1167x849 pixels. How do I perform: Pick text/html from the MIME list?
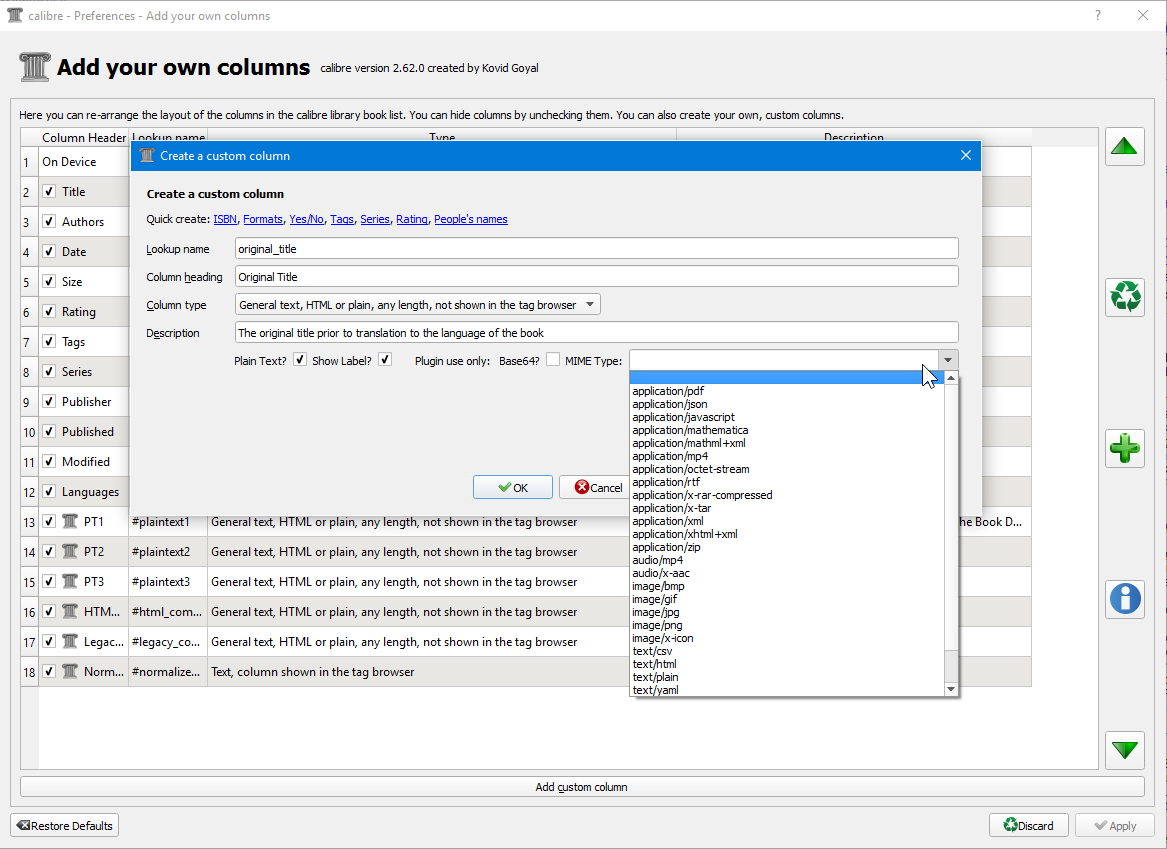pyautogui.click(x=654, y=664)
